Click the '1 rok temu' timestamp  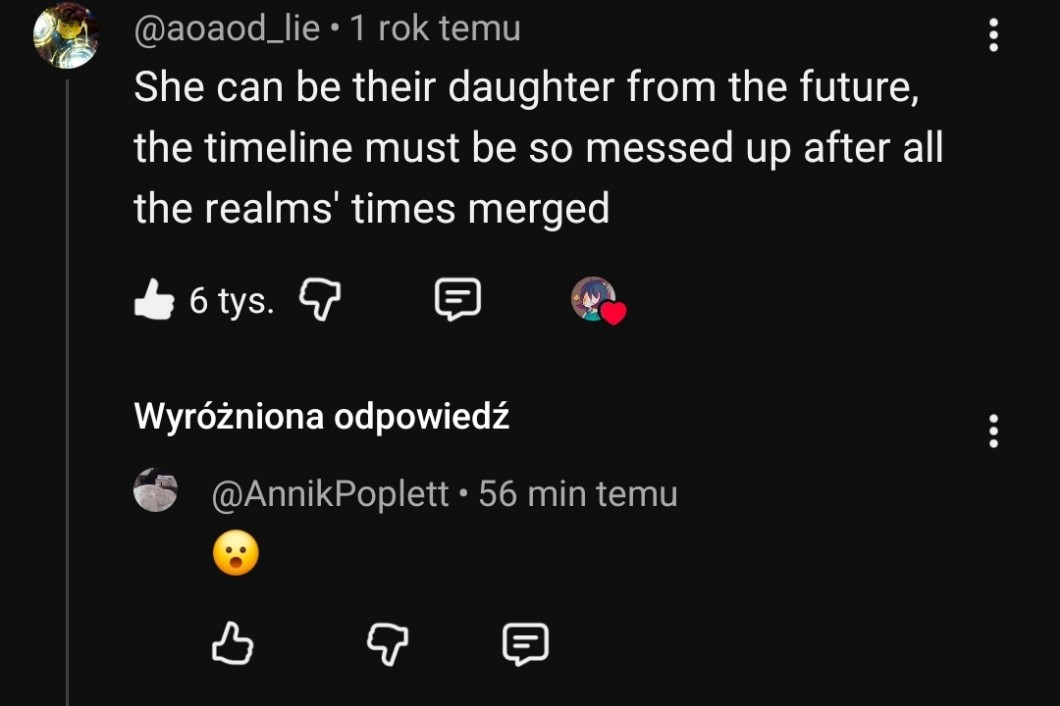pyautogui.click(x=435, y=29)
